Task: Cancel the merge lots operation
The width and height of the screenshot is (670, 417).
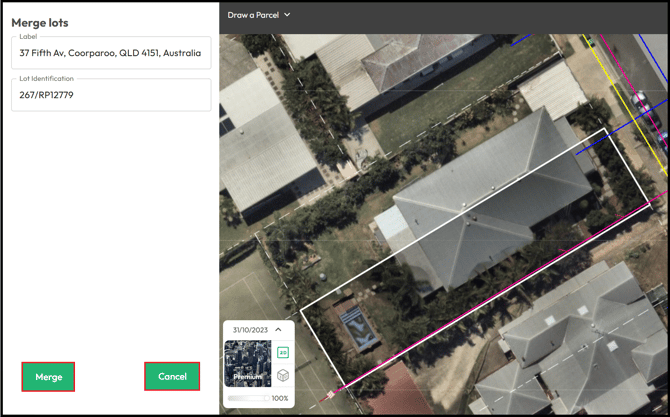Action: 172,376
